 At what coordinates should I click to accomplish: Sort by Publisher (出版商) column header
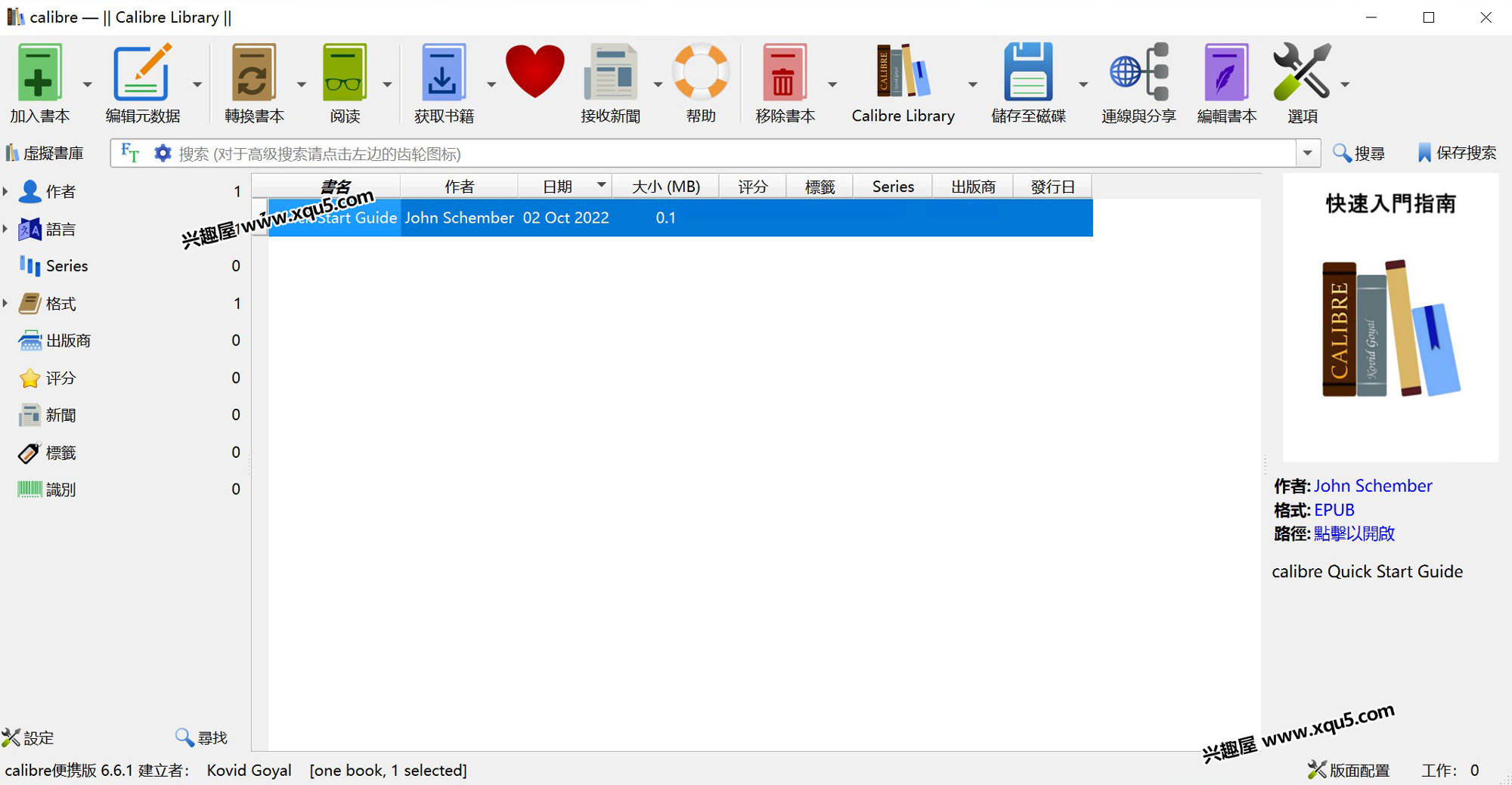[973, 186]
